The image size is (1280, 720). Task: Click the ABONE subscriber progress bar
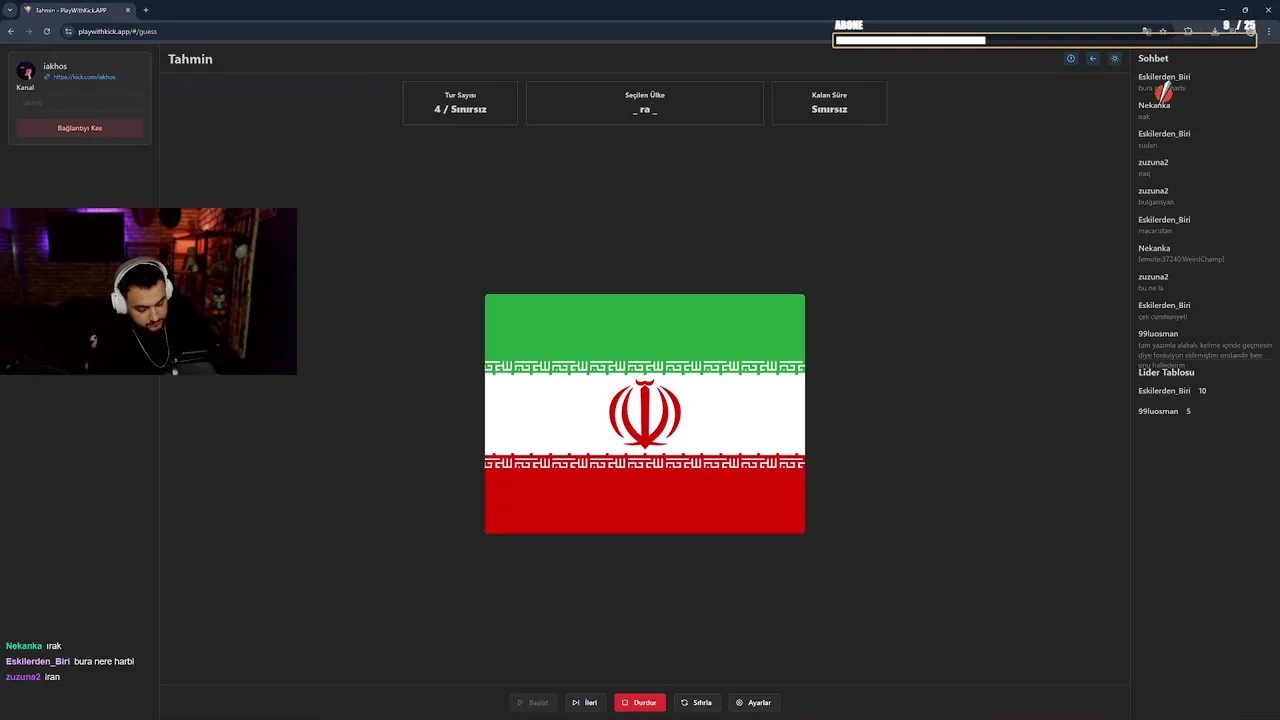pos(1044,40)
